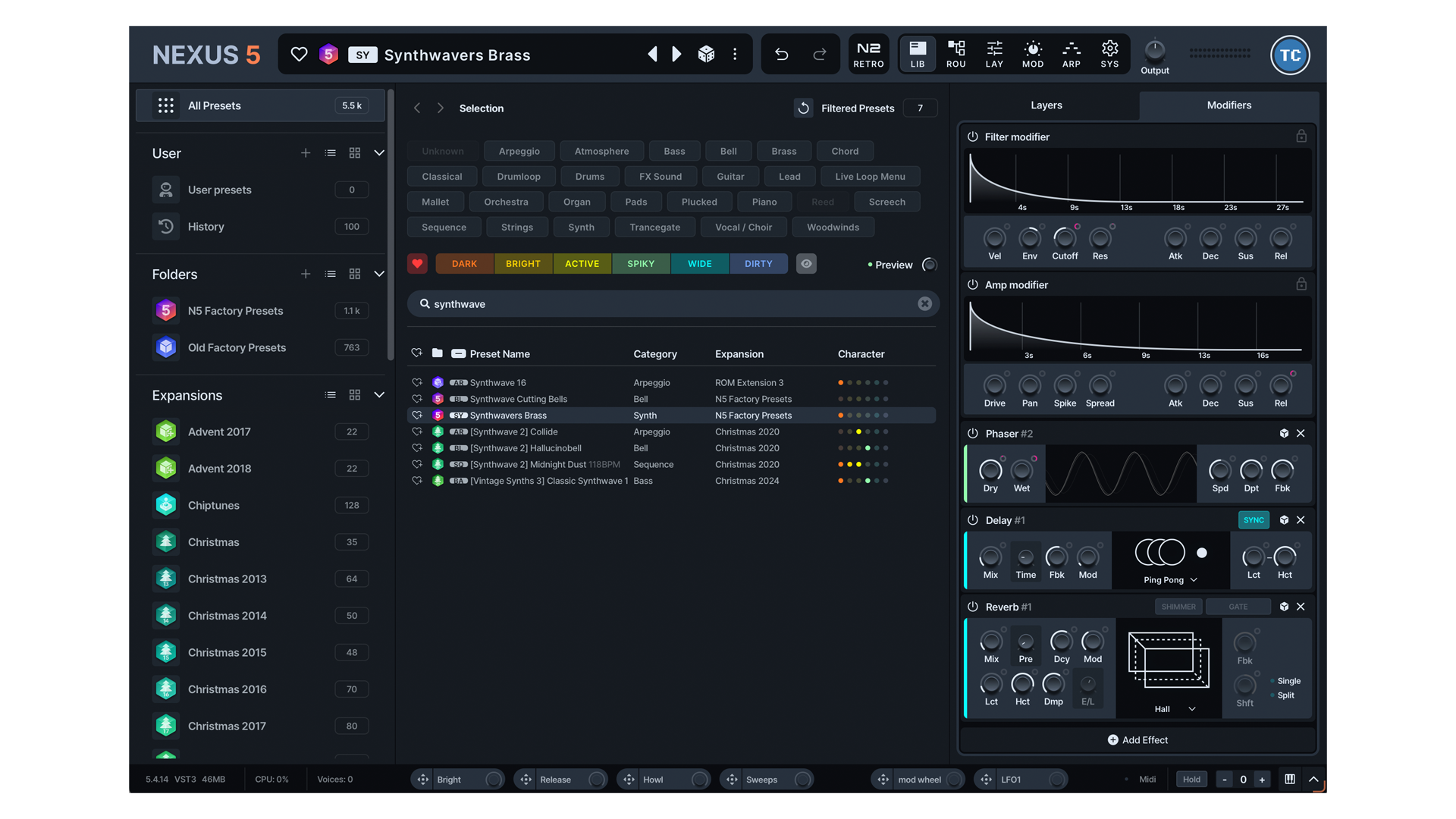Toggle the DARK character filter
1456x819 pixels.
pyautogui.click(x=464, y=263)
